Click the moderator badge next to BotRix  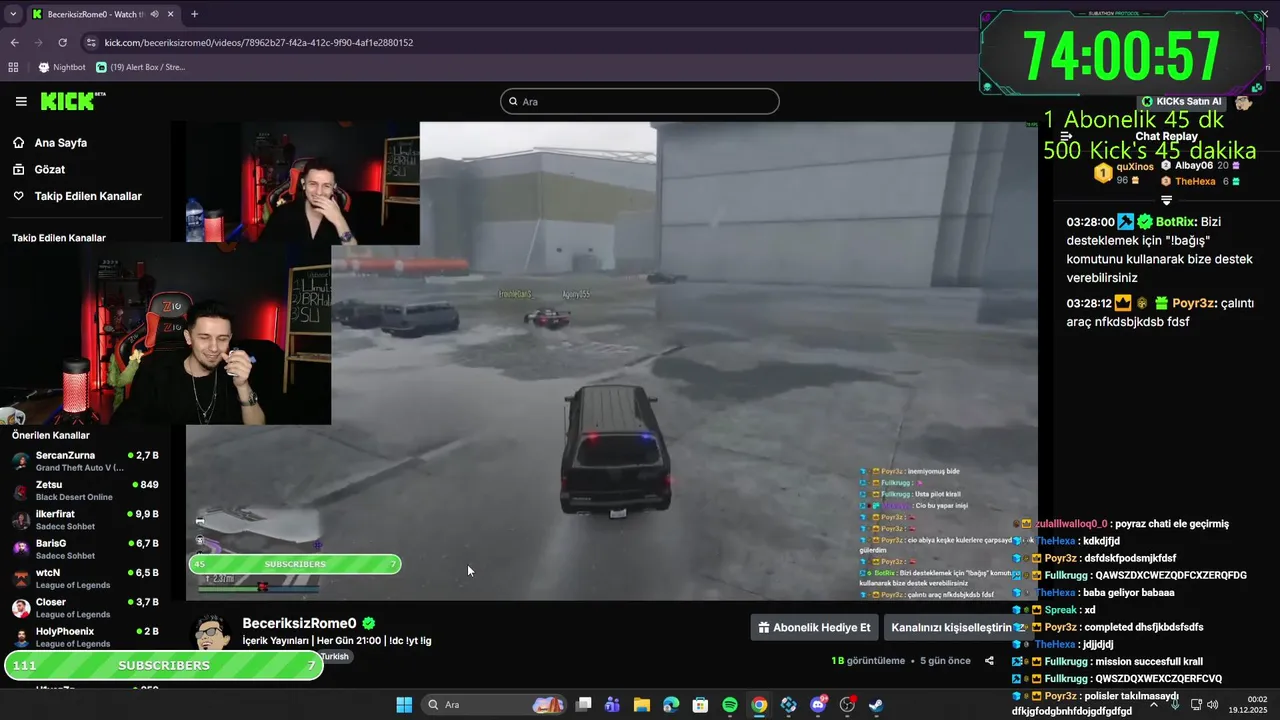click(1126, 222)
